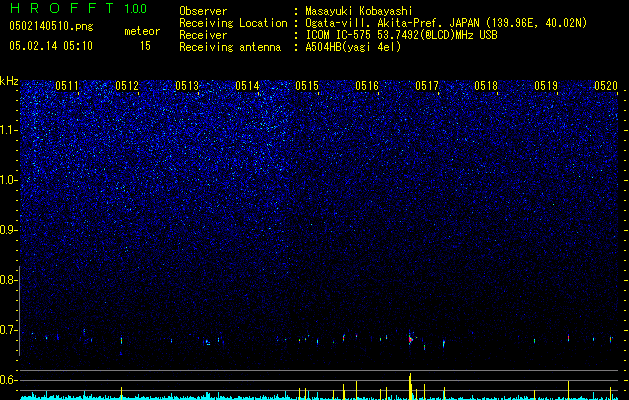Click the 0511 time marker
This screenshot has height=400, width=629.
click(67, 86)
